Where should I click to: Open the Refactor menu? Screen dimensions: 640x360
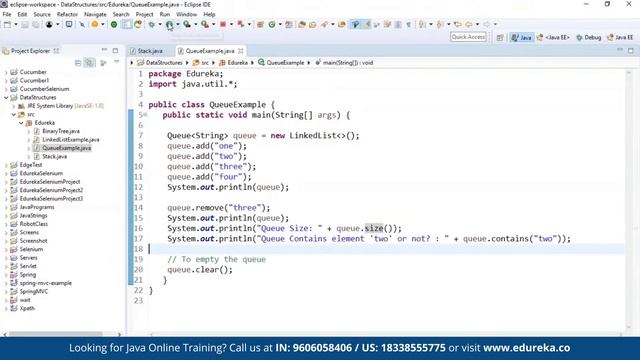point(67,14)
